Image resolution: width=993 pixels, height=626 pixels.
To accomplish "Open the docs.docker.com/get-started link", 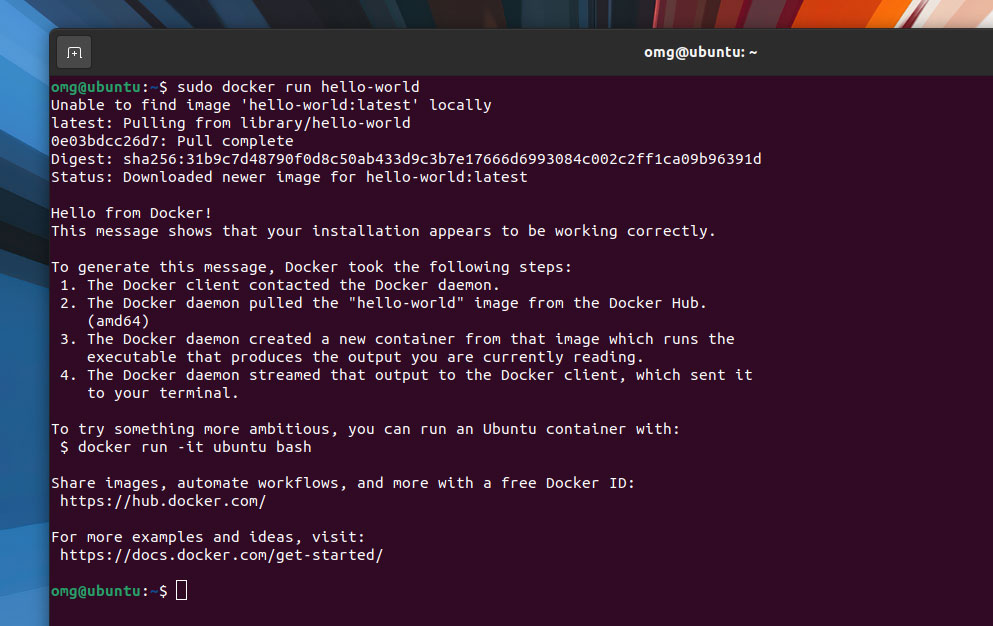I will click(222, 555).
